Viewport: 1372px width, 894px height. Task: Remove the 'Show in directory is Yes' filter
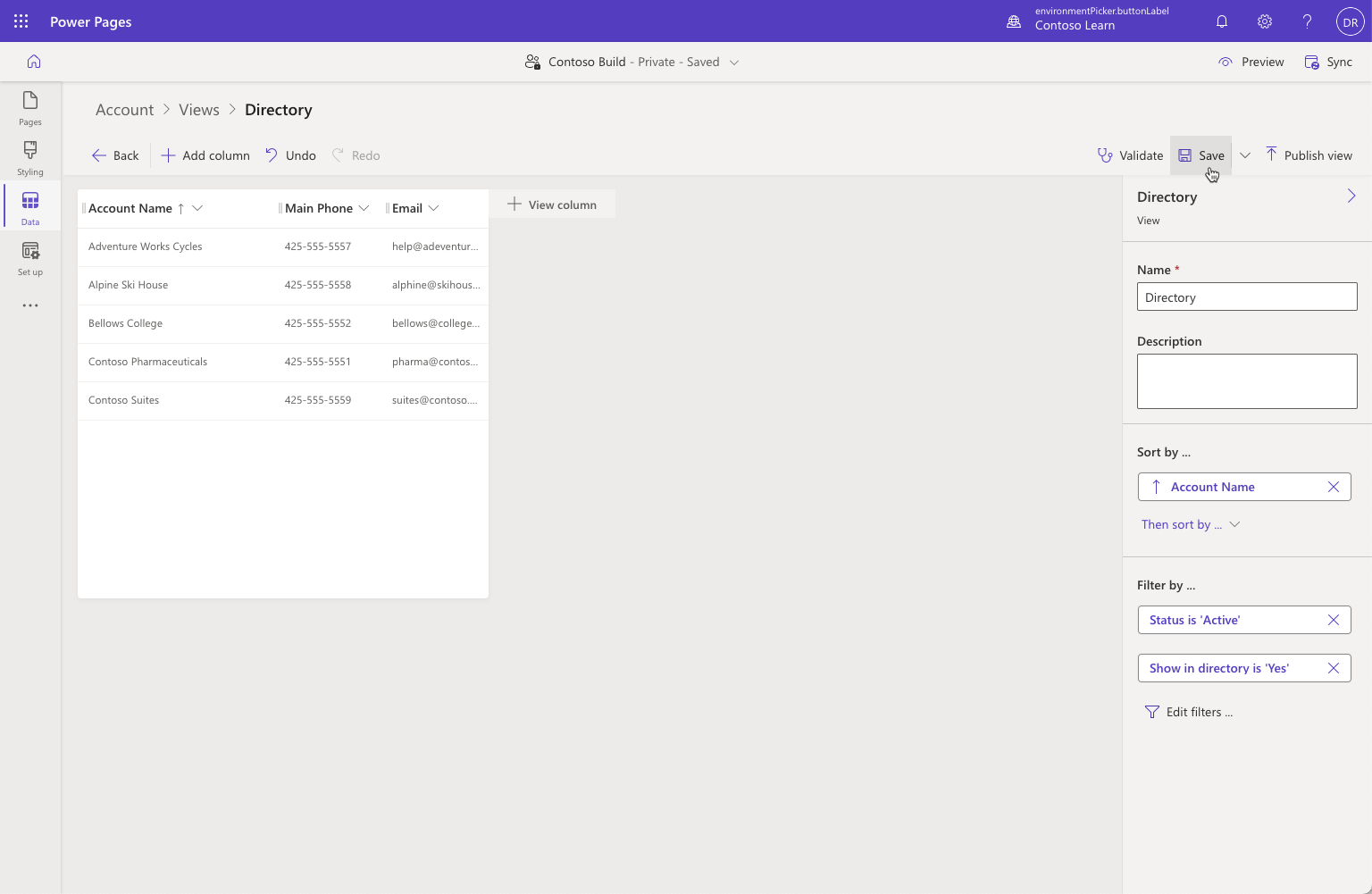tap(1334, 667)
